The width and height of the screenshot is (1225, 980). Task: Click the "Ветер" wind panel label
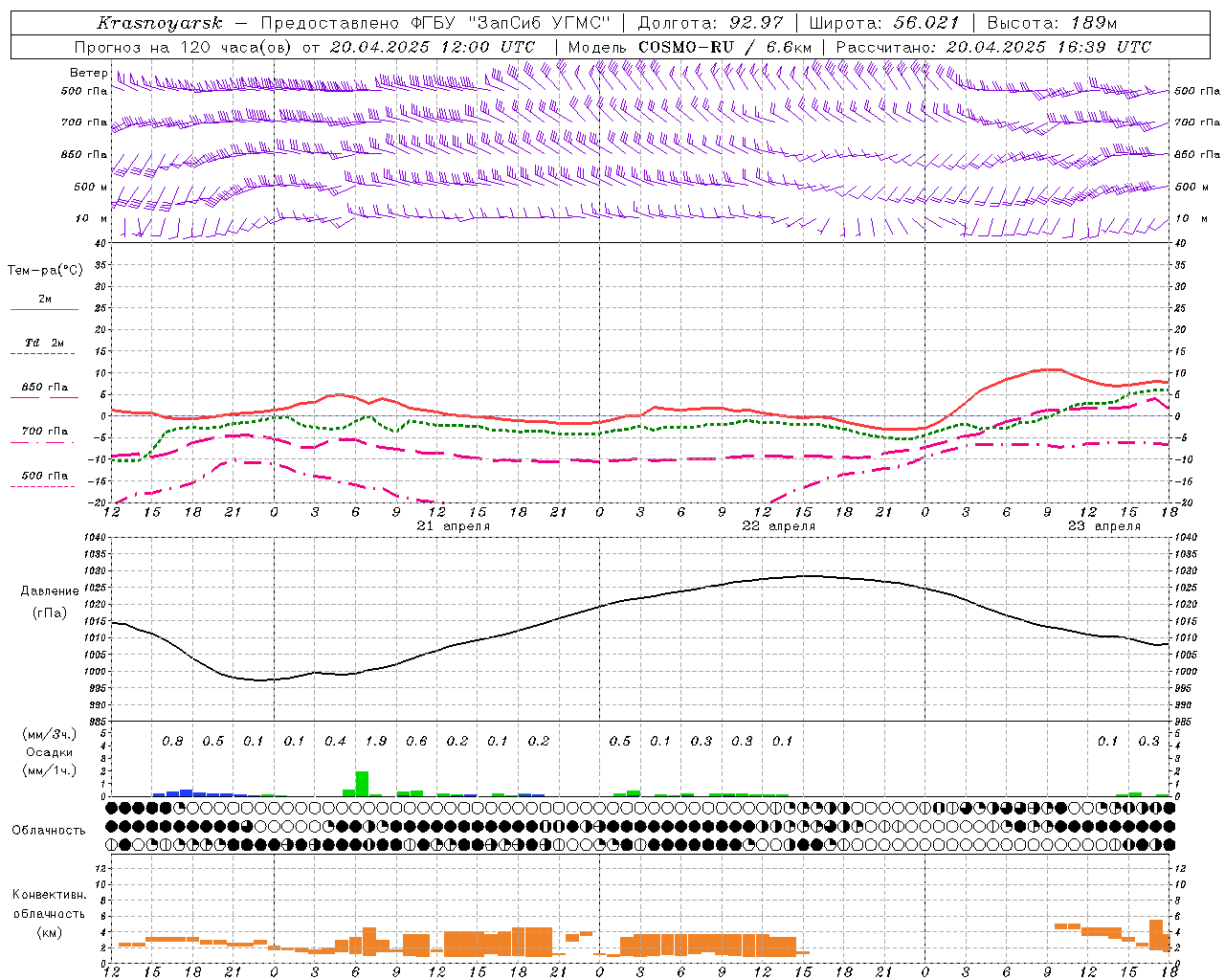point(88,73)
